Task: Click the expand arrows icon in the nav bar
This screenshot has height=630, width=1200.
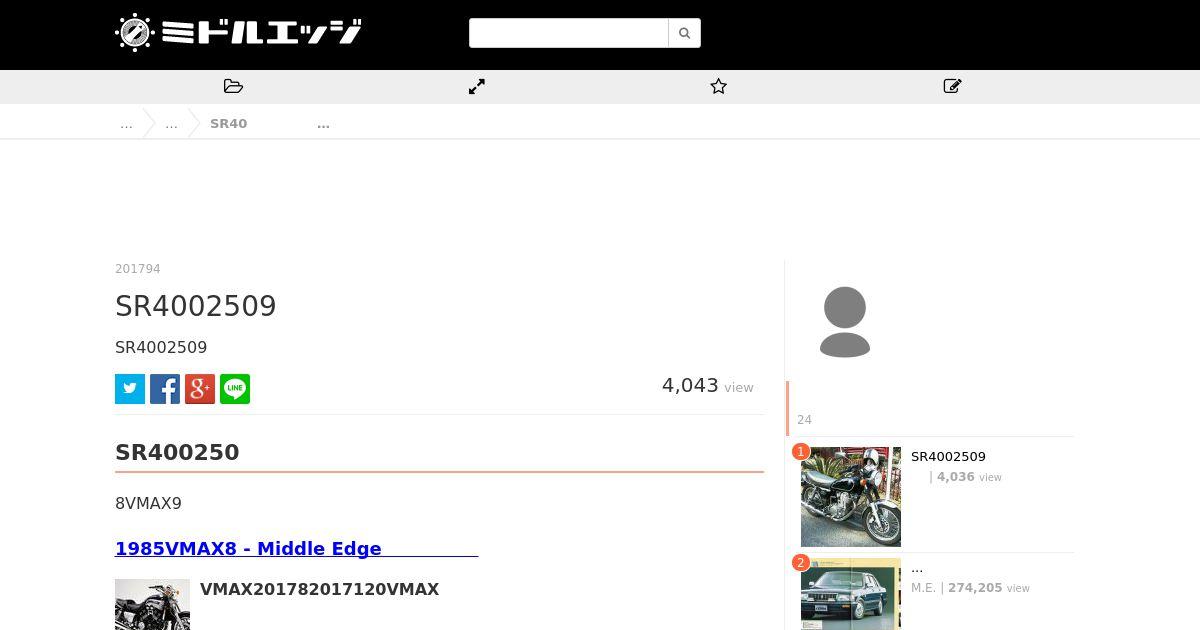Action: pos(477,87)
